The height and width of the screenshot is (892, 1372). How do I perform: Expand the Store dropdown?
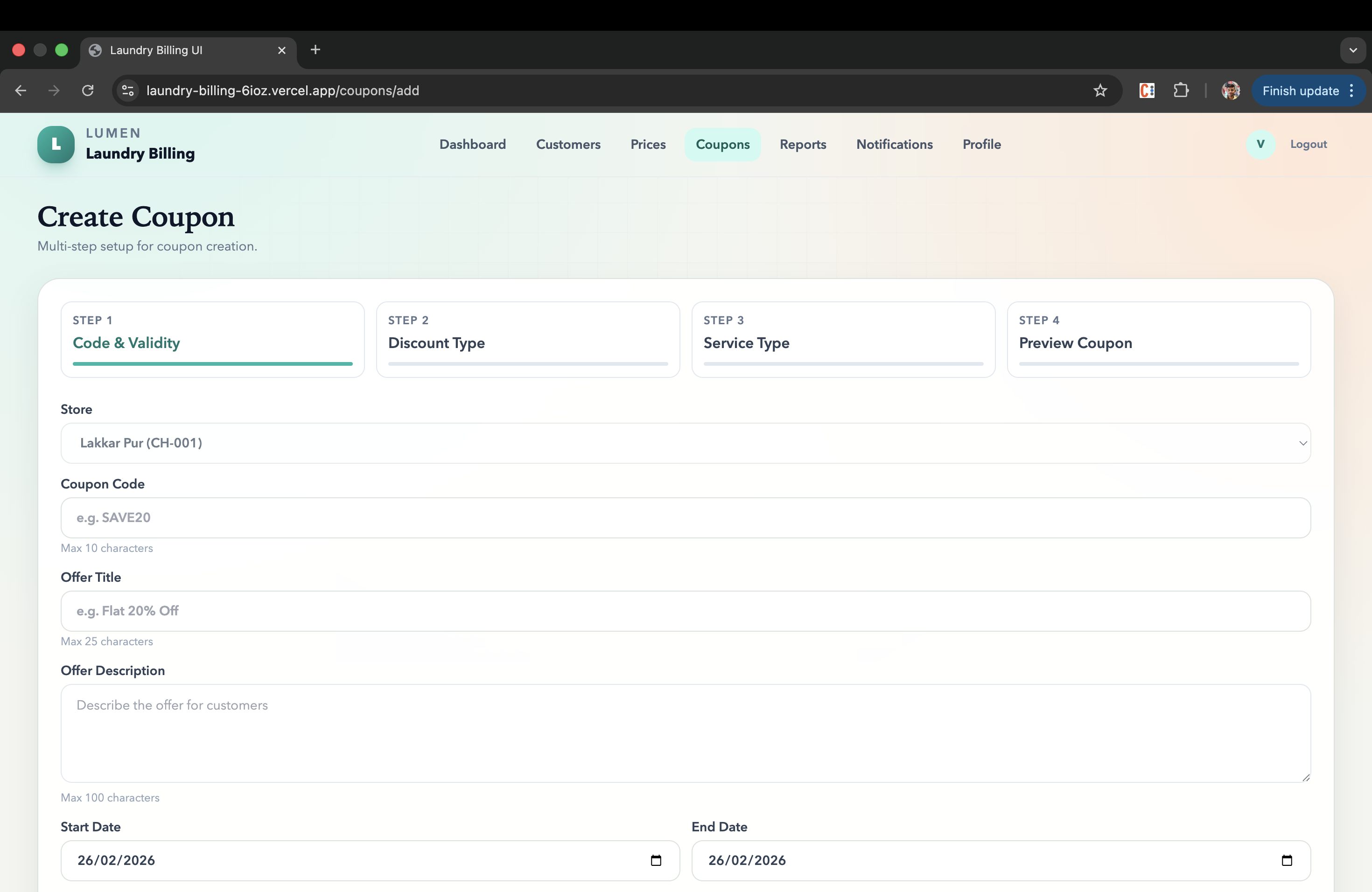[x=686, y=443]
